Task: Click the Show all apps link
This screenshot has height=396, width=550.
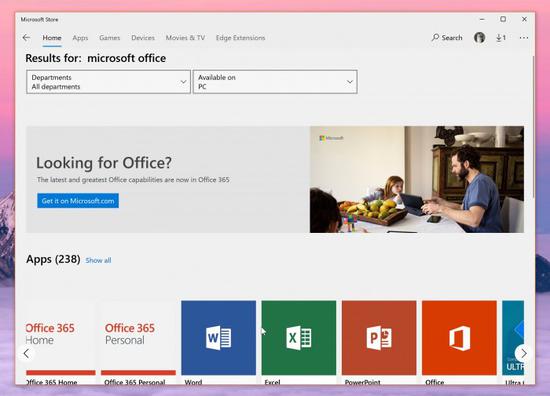Action: [x=98, y=260]
